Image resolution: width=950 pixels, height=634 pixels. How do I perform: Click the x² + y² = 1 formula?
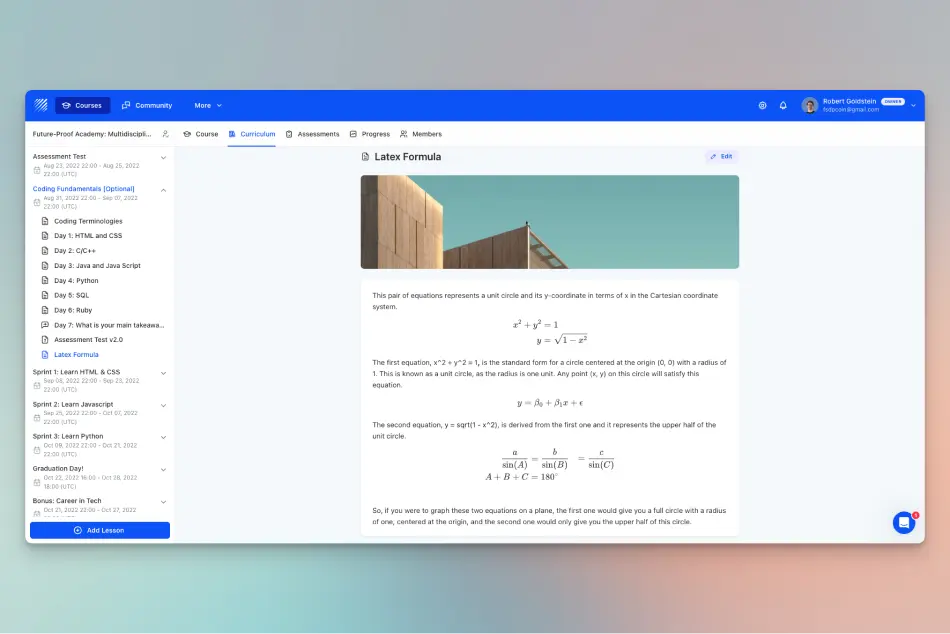pos(536,324)
